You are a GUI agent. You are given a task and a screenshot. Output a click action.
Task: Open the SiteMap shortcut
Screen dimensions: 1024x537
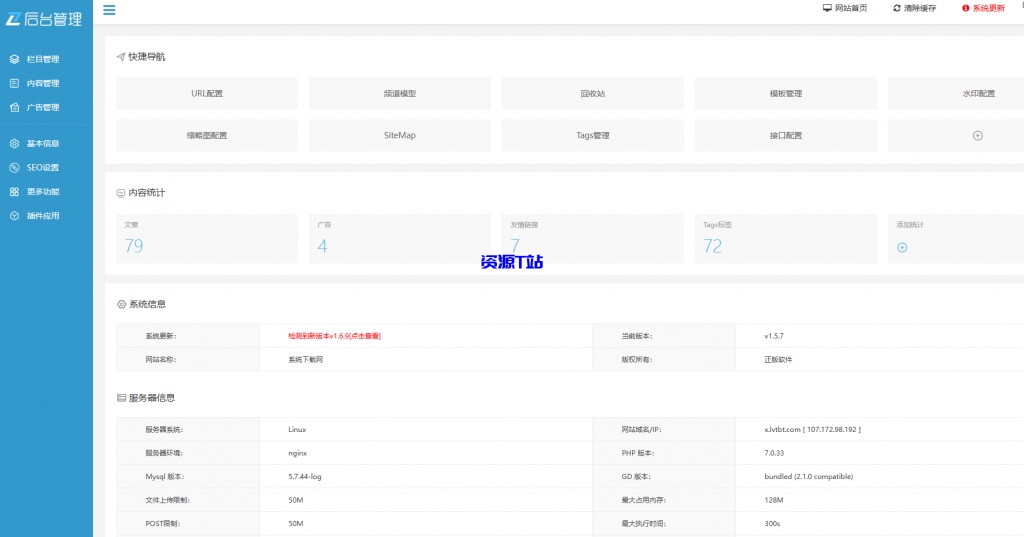(400, 135)
